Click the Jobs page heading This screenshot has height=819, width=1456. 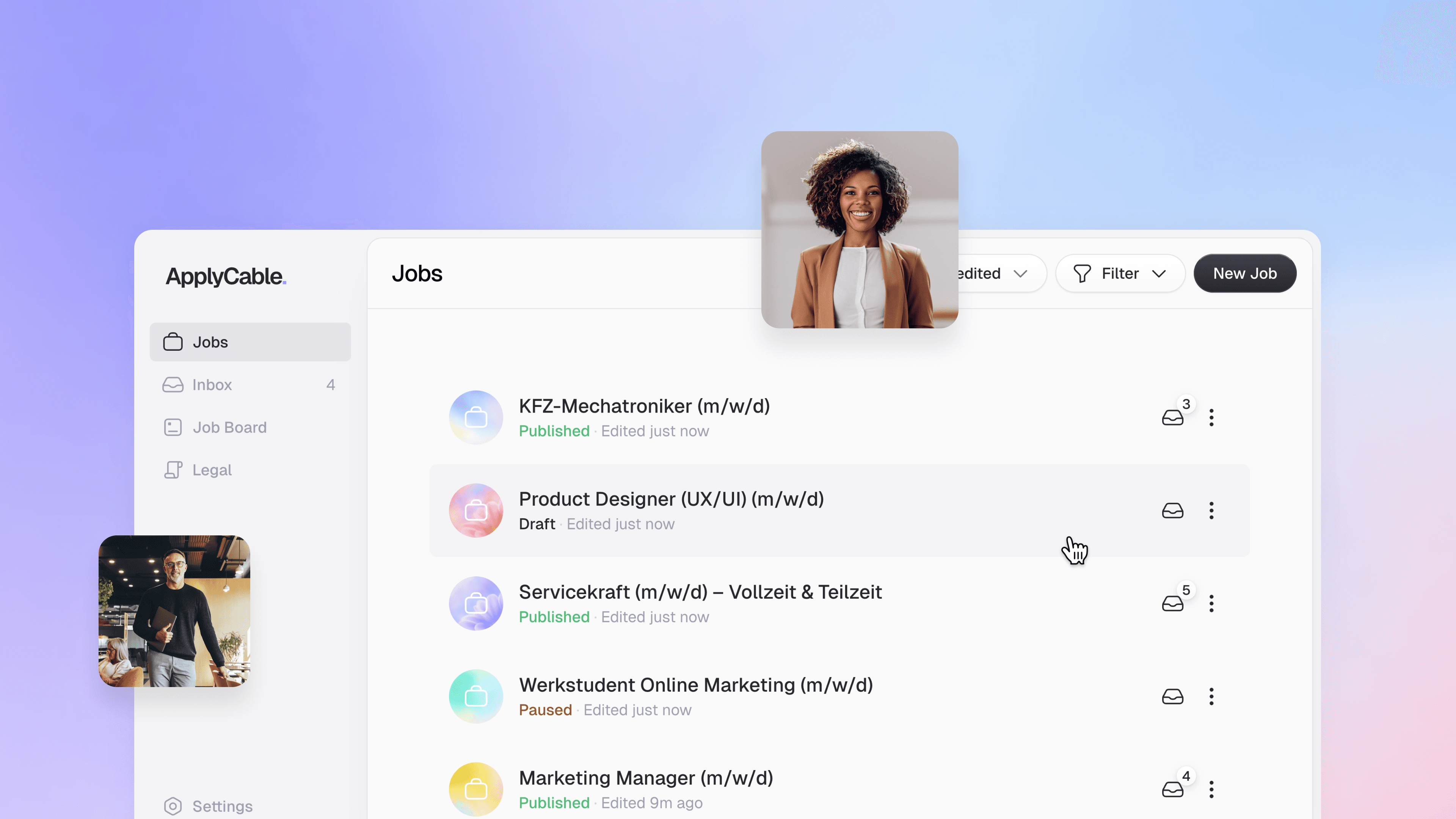[417, 273]
